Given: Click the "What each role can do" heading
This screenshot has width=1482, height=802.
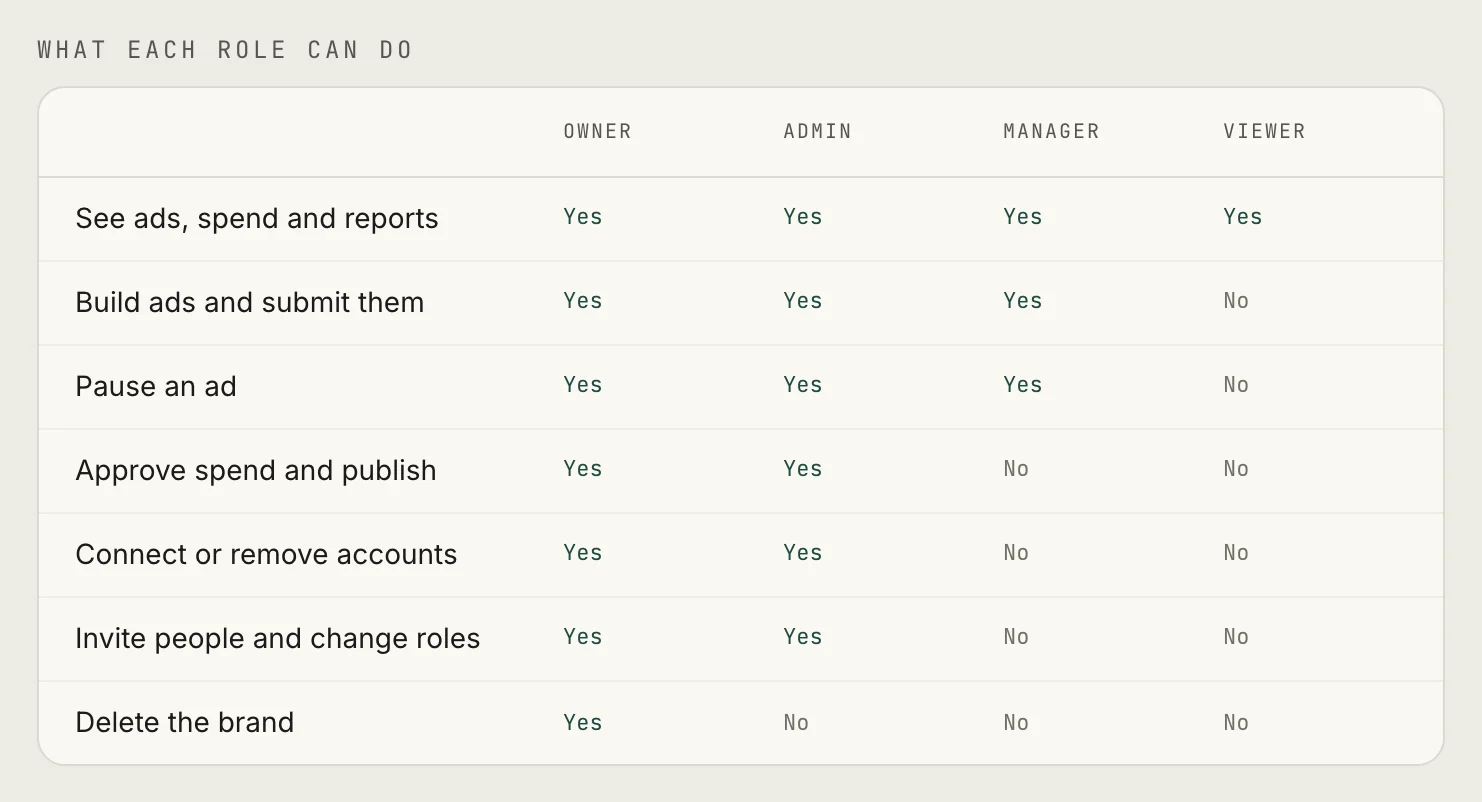Looking at the screenshot, I should pos(225,50).
